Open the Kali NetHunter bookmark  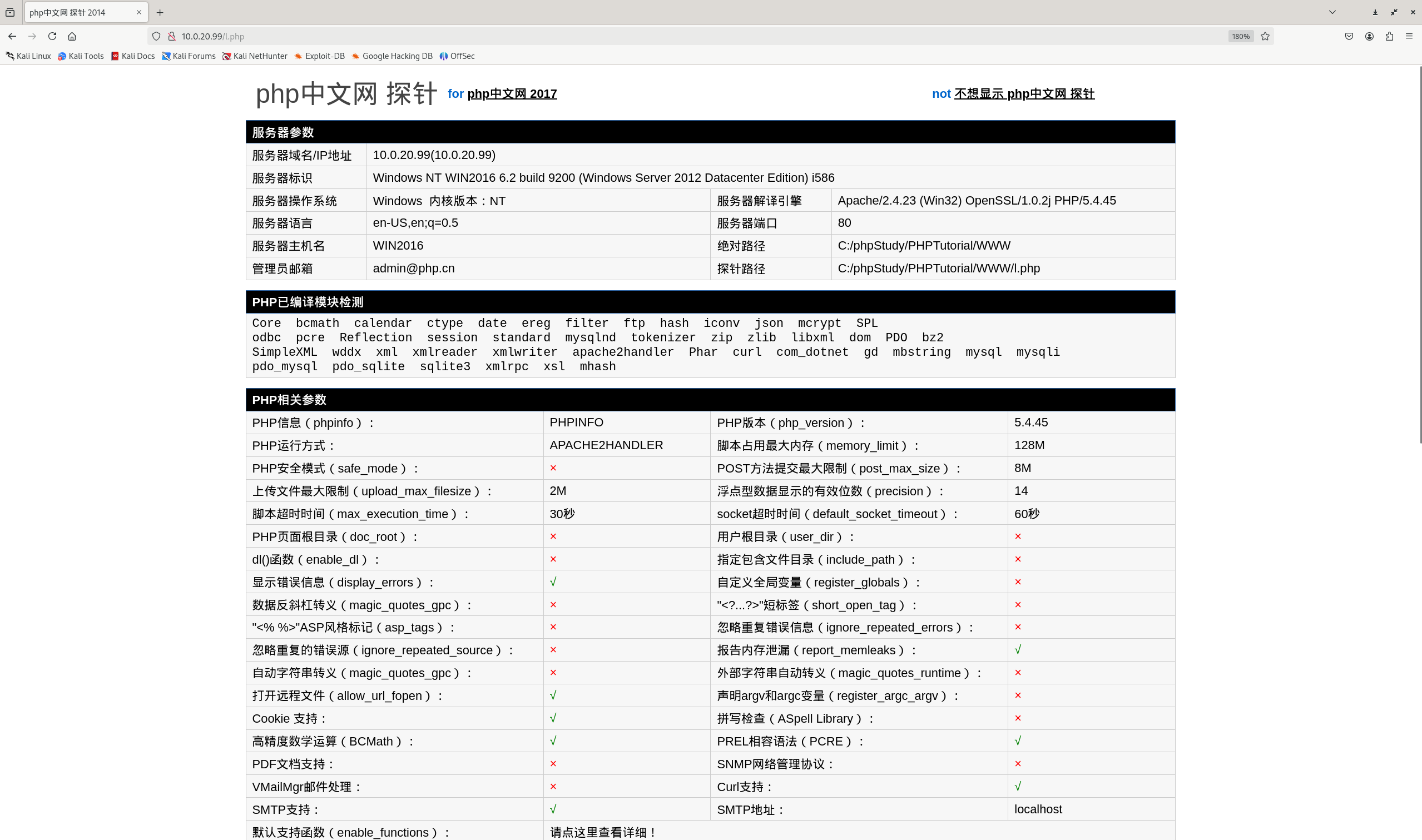click(x=255, y=56)
